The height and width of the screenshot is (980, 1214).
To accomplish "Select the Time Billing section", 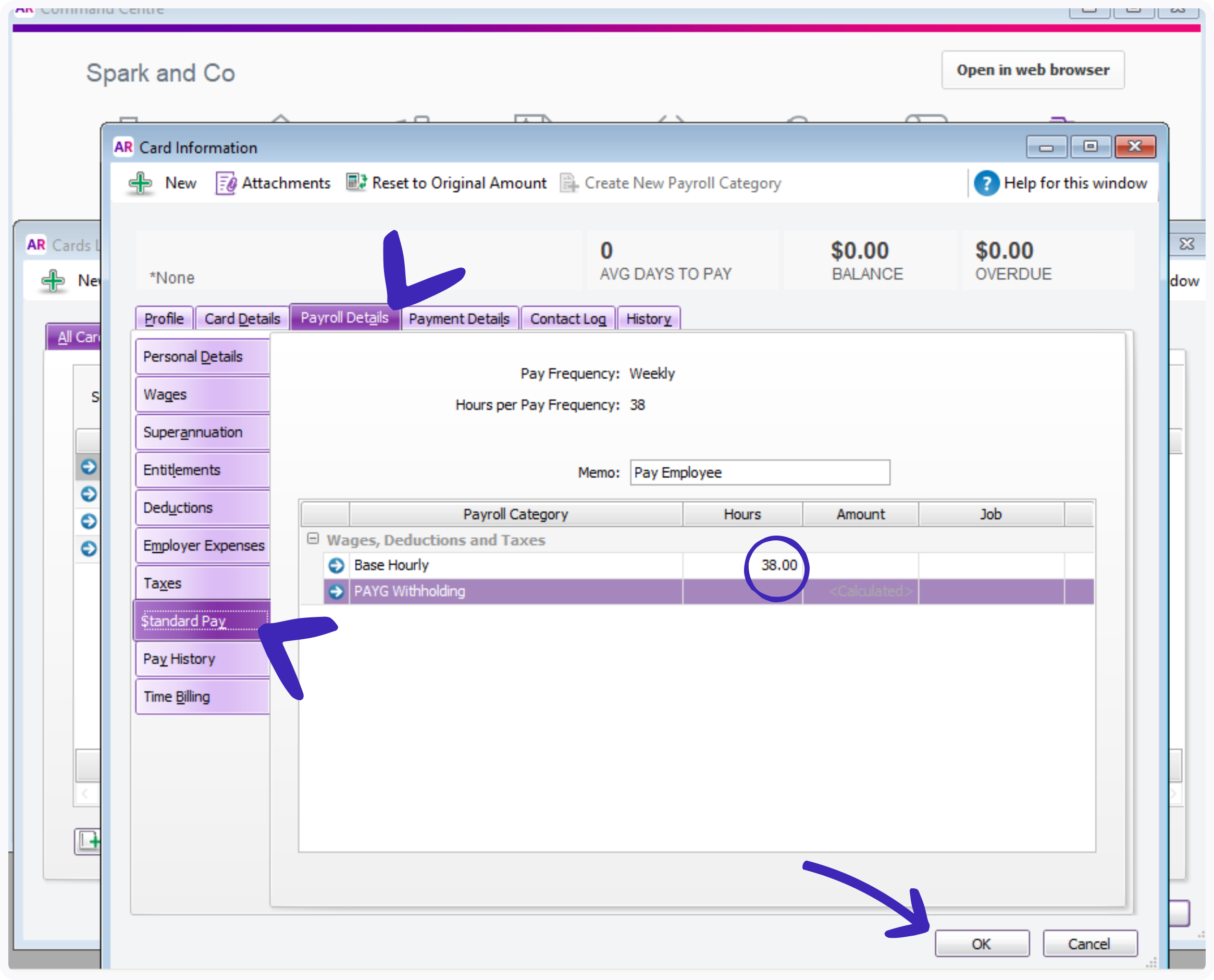I will tap(202, 696).
